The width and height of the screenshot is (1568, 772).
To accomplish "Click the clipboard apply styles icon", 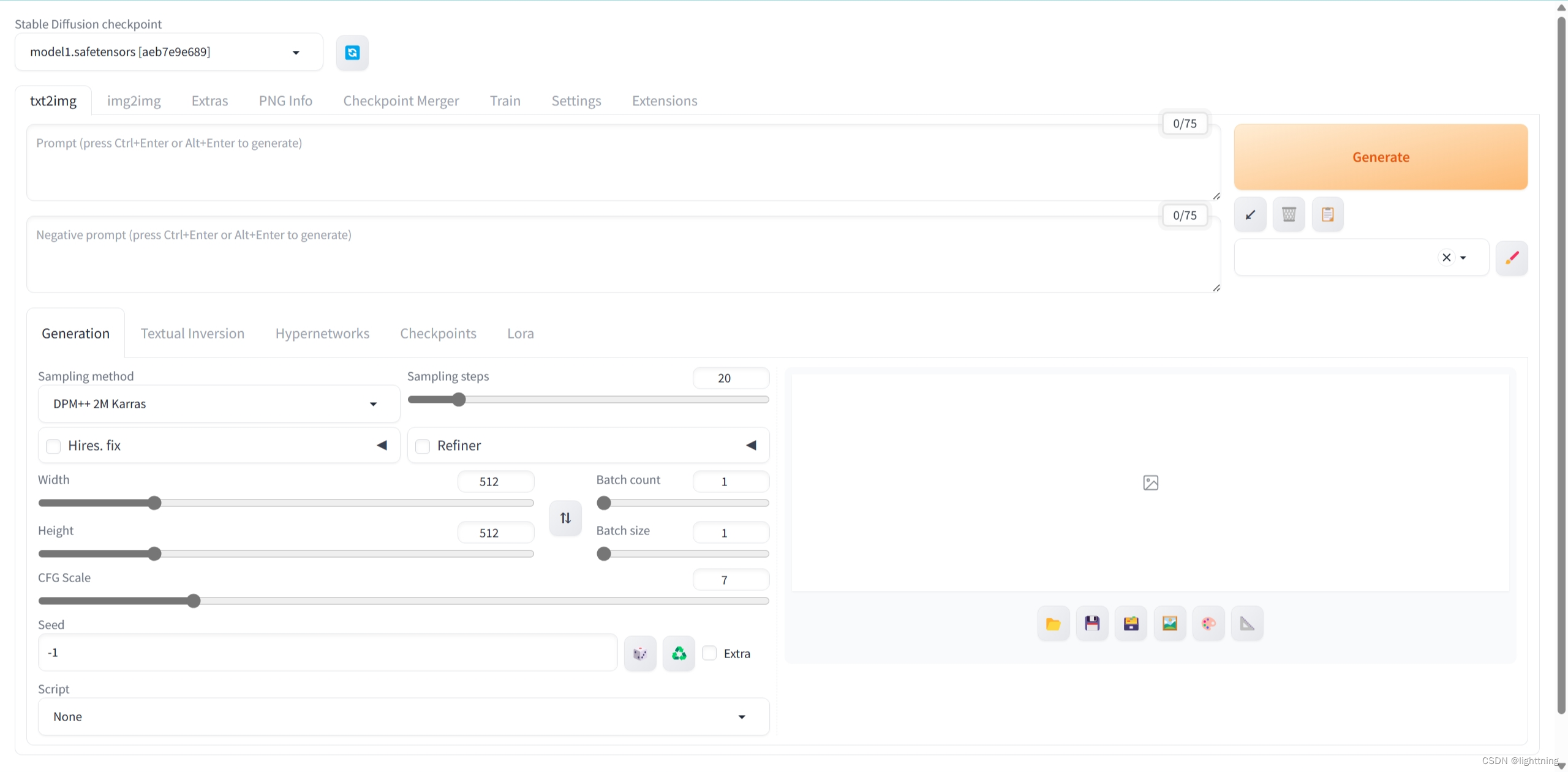I will click(1327, 215).
